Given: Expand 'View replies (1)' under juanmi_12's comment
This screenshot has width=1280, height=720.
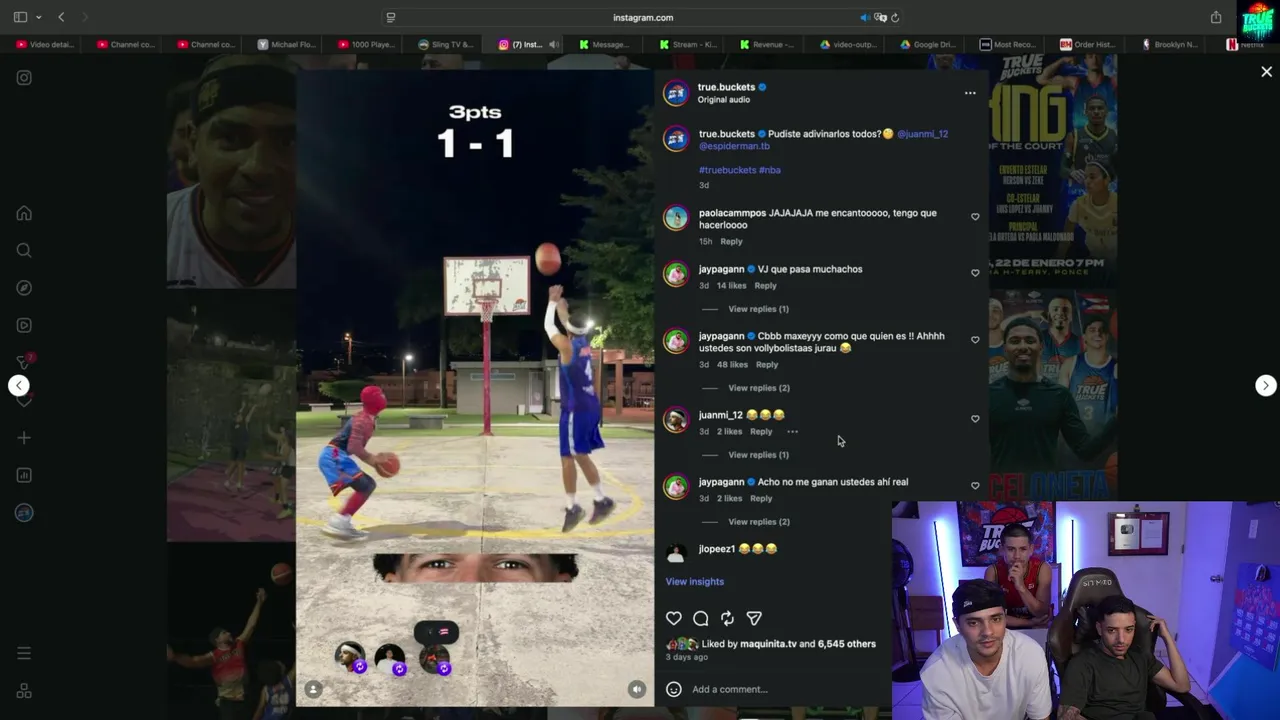Looking at the screenshot, I should pos(758,455).
